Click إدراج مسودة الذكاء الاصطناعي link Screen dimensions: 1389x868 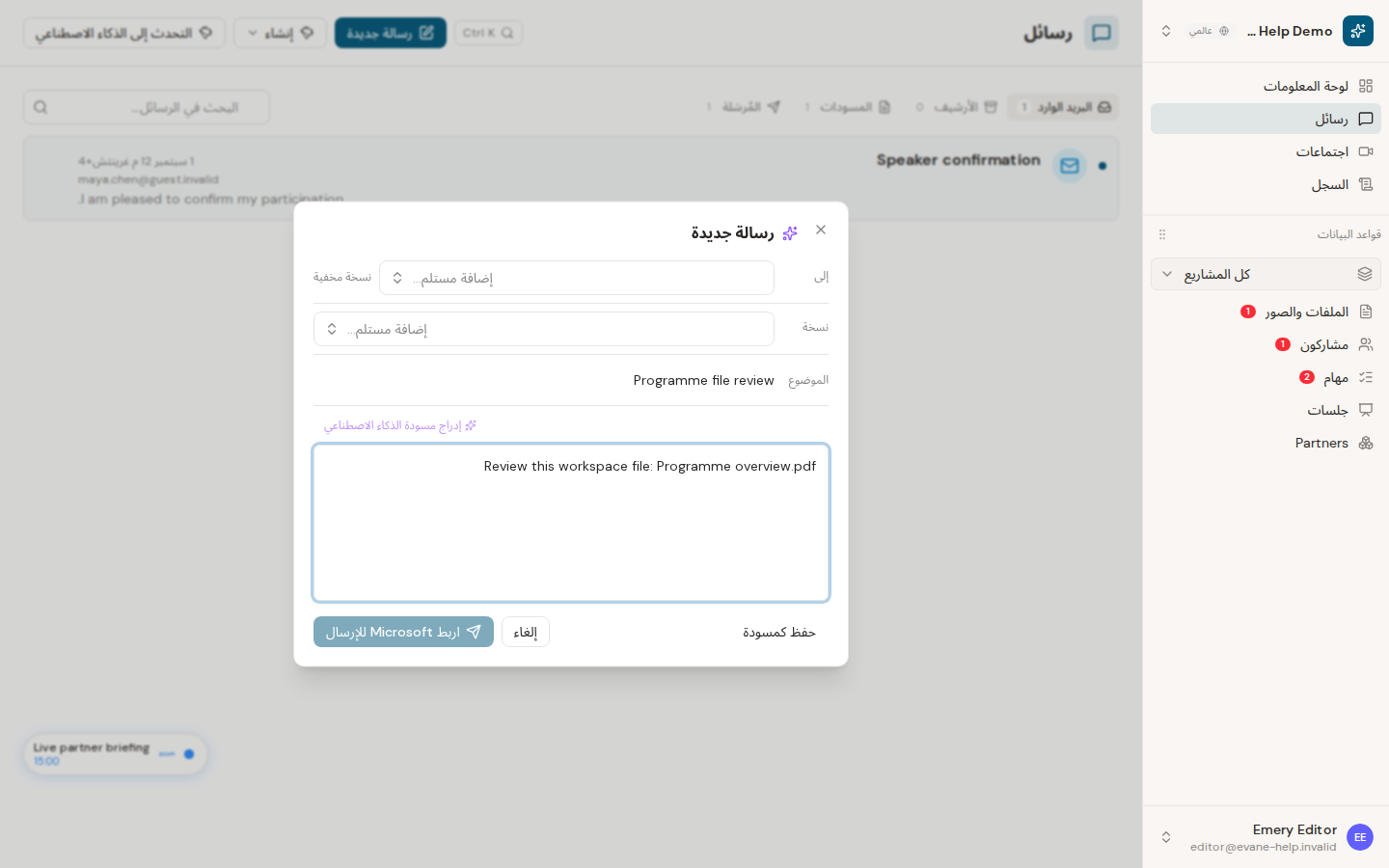[x=400, y=425]
